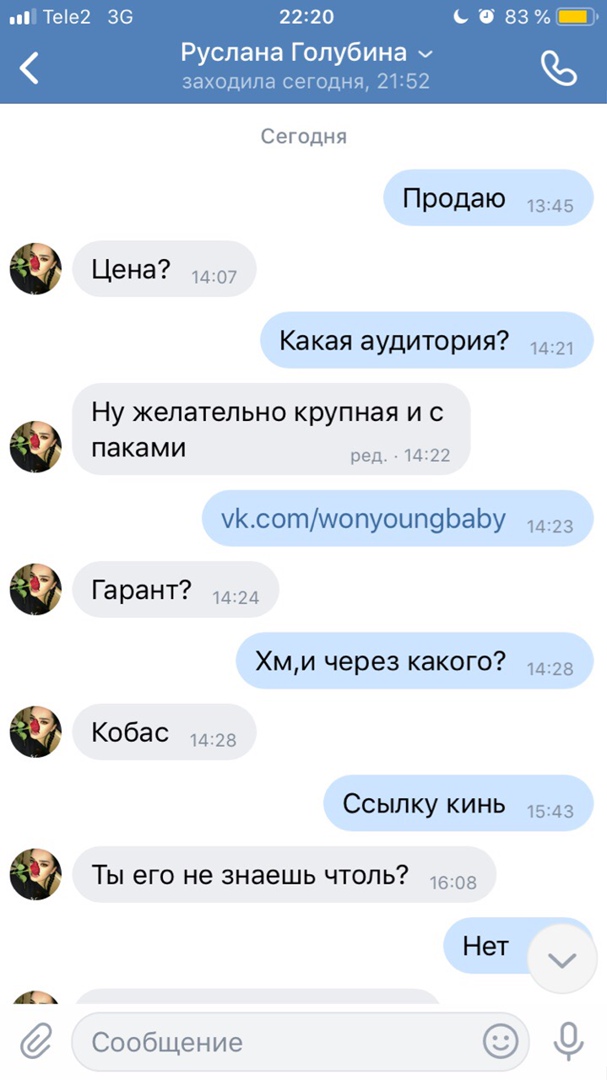Select the 'Какая аудитория?' message bubble
The image size is (607, 1080).
[426, 340]
